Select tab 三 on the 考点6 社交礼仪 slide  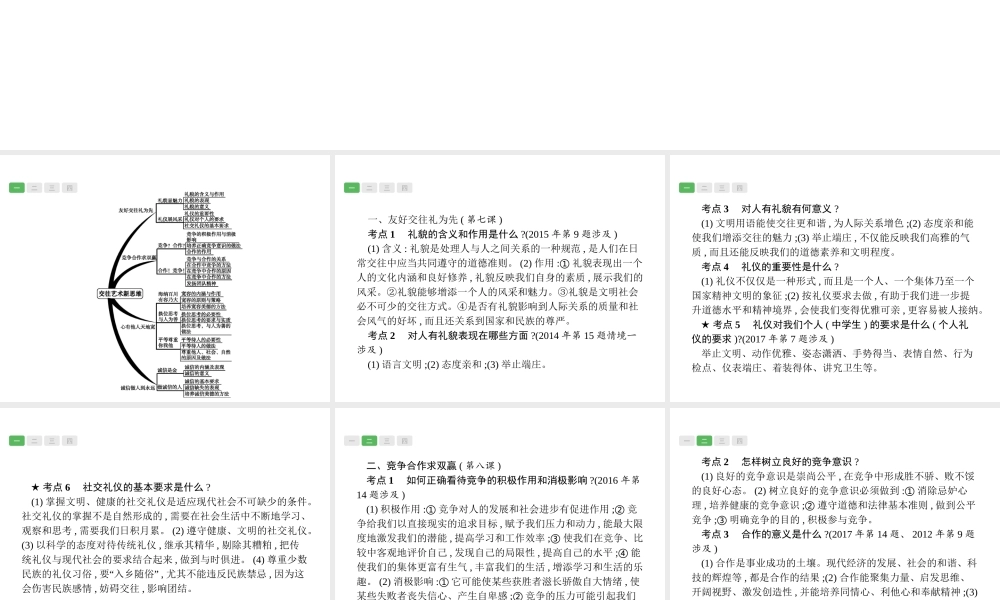tap(52, 441)
